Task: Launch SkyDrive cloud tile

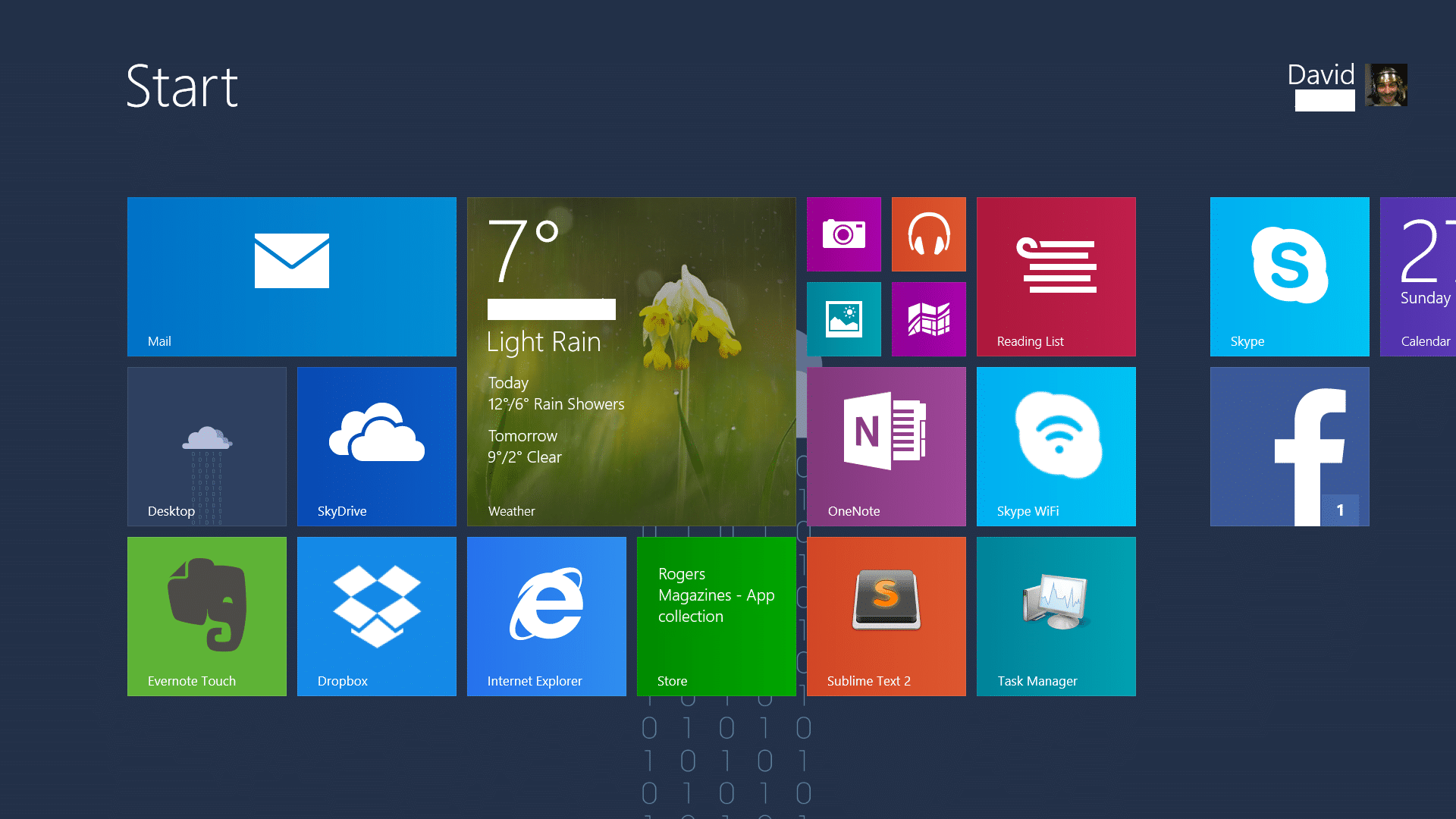Action: pyautogui.click(x=377, y=447)
